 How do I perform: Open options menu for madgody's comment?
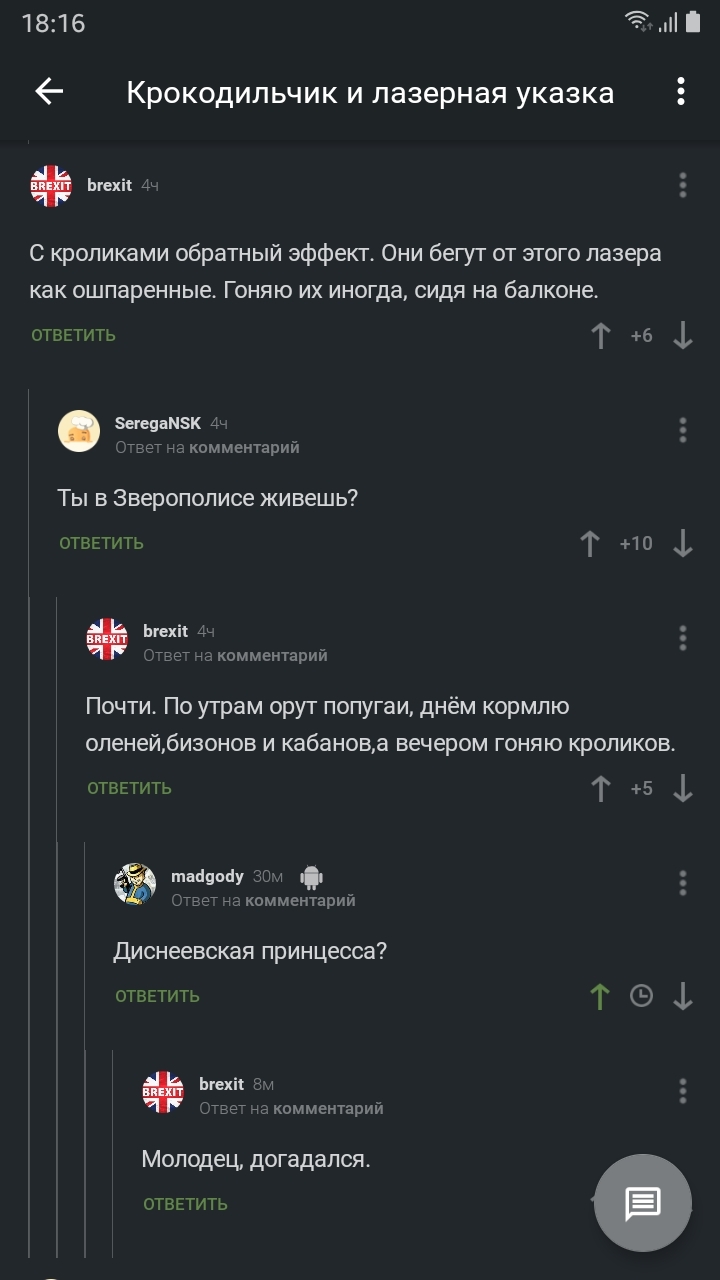[683, 883]
